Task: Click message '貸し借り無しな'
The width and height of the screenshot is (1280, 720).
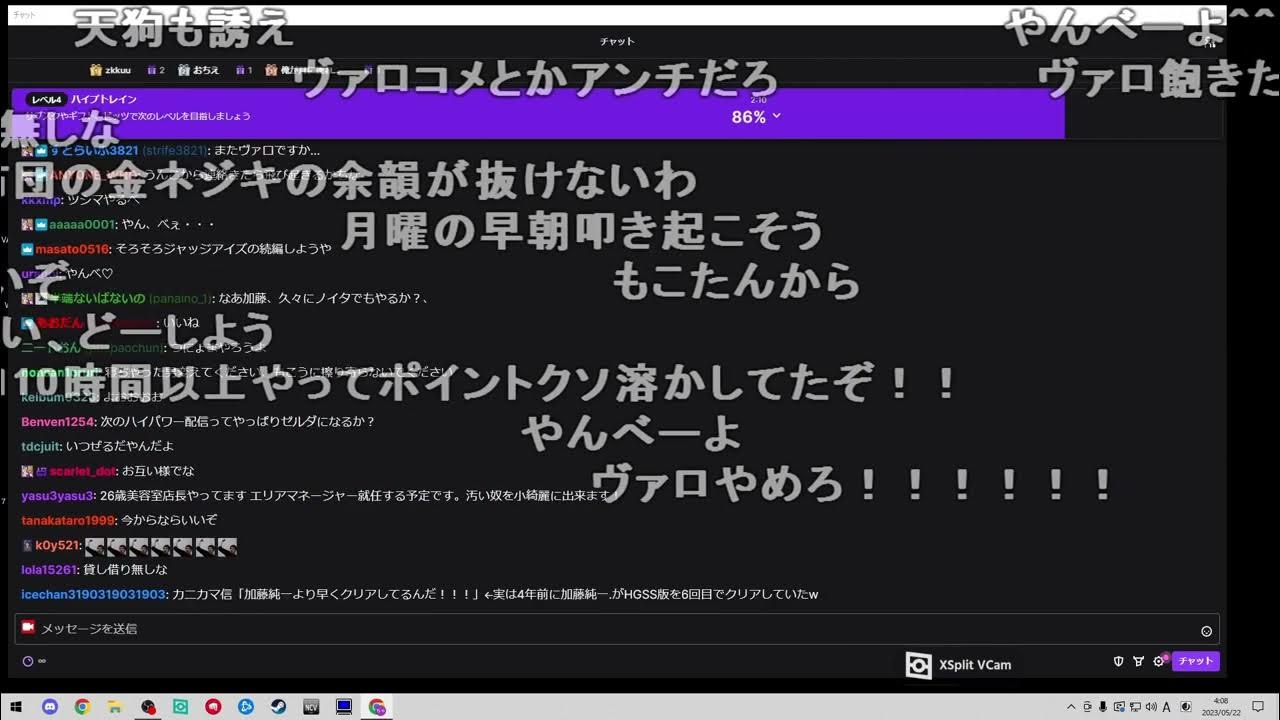Action: coord(126,569)
